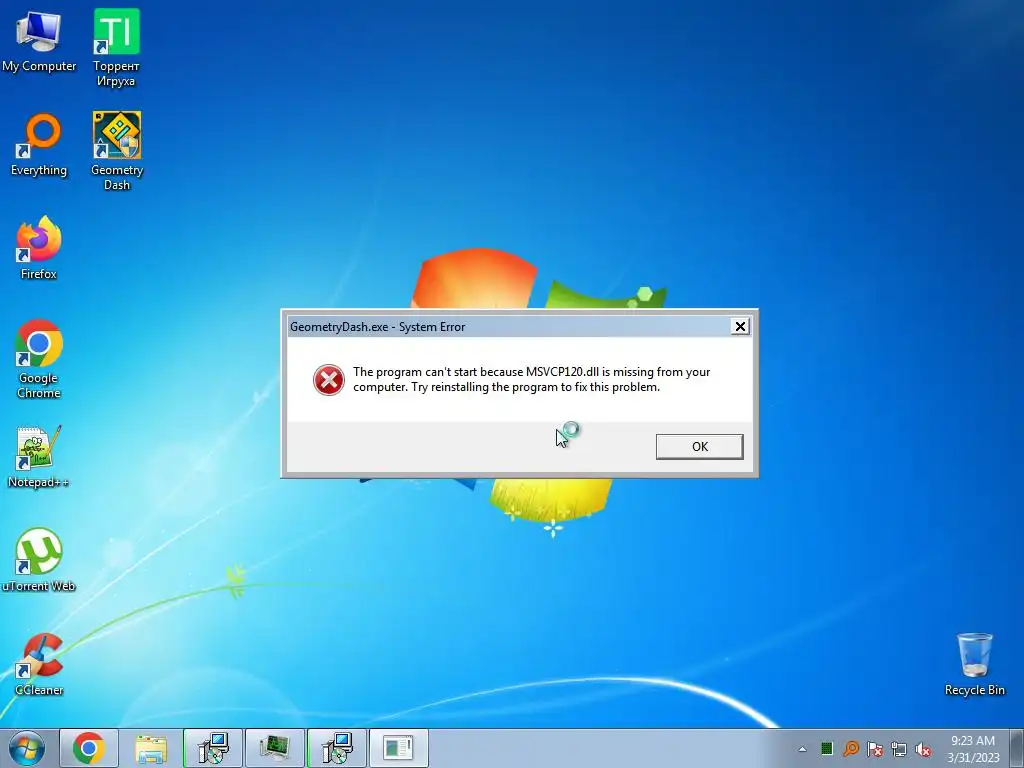Click the green chip tray icon
The image size is (1024, 768).
pos(827,748)
